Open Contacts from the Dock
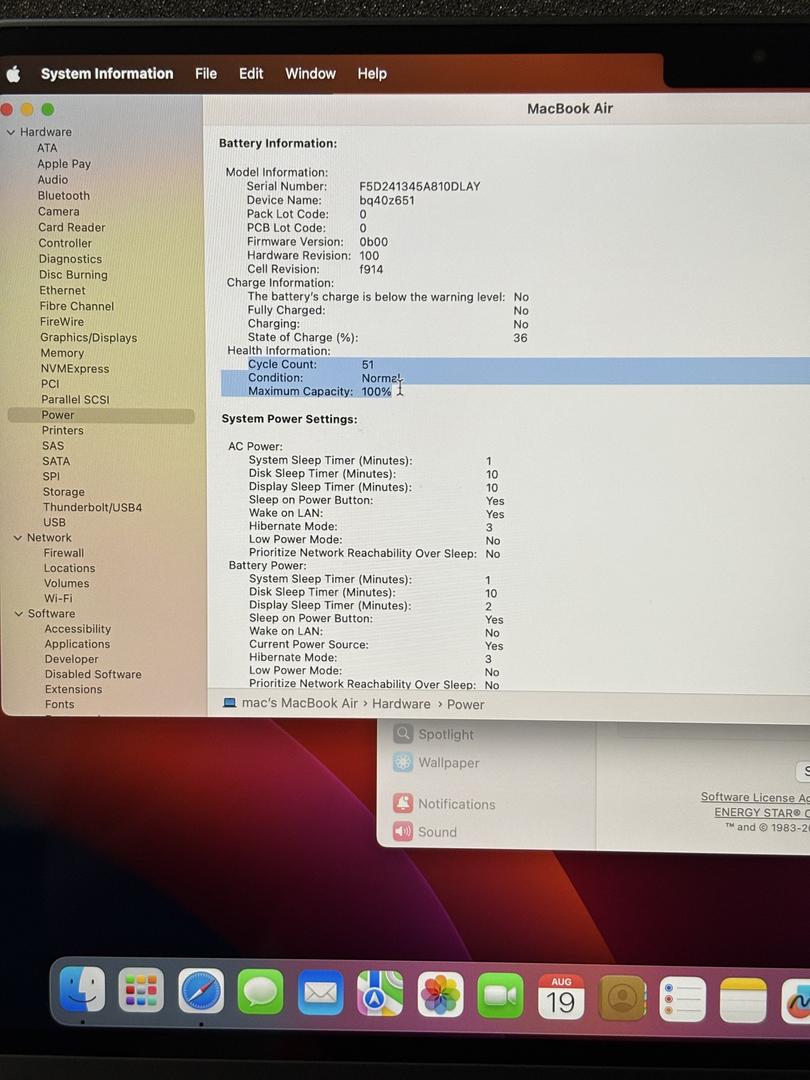This screenshot has height=1080, width=810. click(x=623, y=997)
